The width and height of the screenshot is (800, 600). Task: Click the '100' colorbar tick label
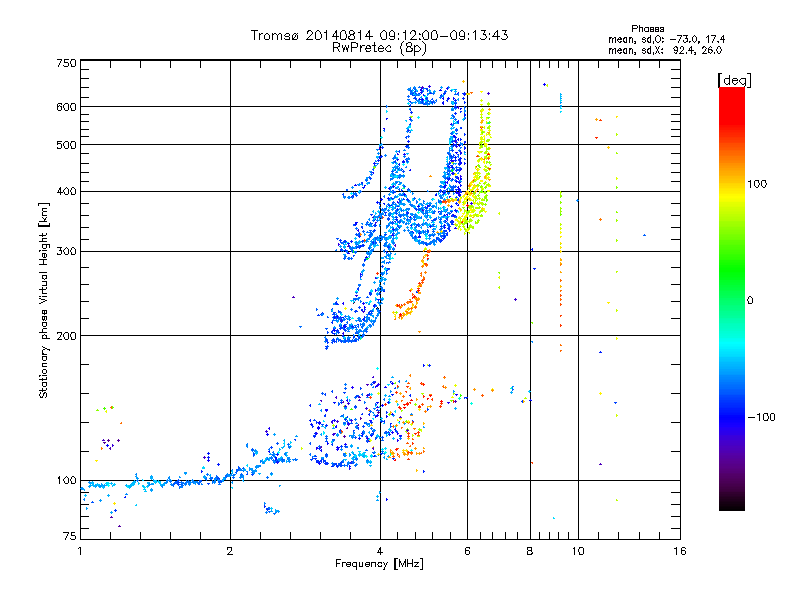click(757, 184)
